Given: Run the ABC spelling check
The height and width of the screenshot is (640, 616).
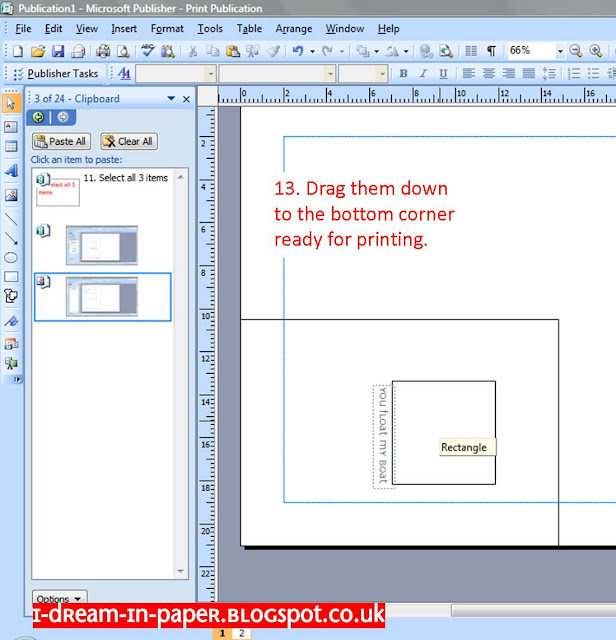Looking at the screenshot, I should [x=147, y=51].
